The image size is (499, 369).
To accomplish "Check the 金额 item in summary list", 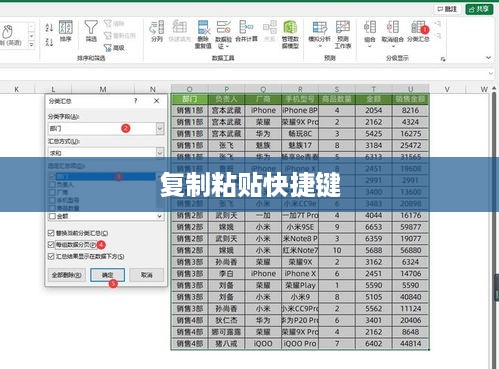I will pyautogui.click(x=52, y=216).
